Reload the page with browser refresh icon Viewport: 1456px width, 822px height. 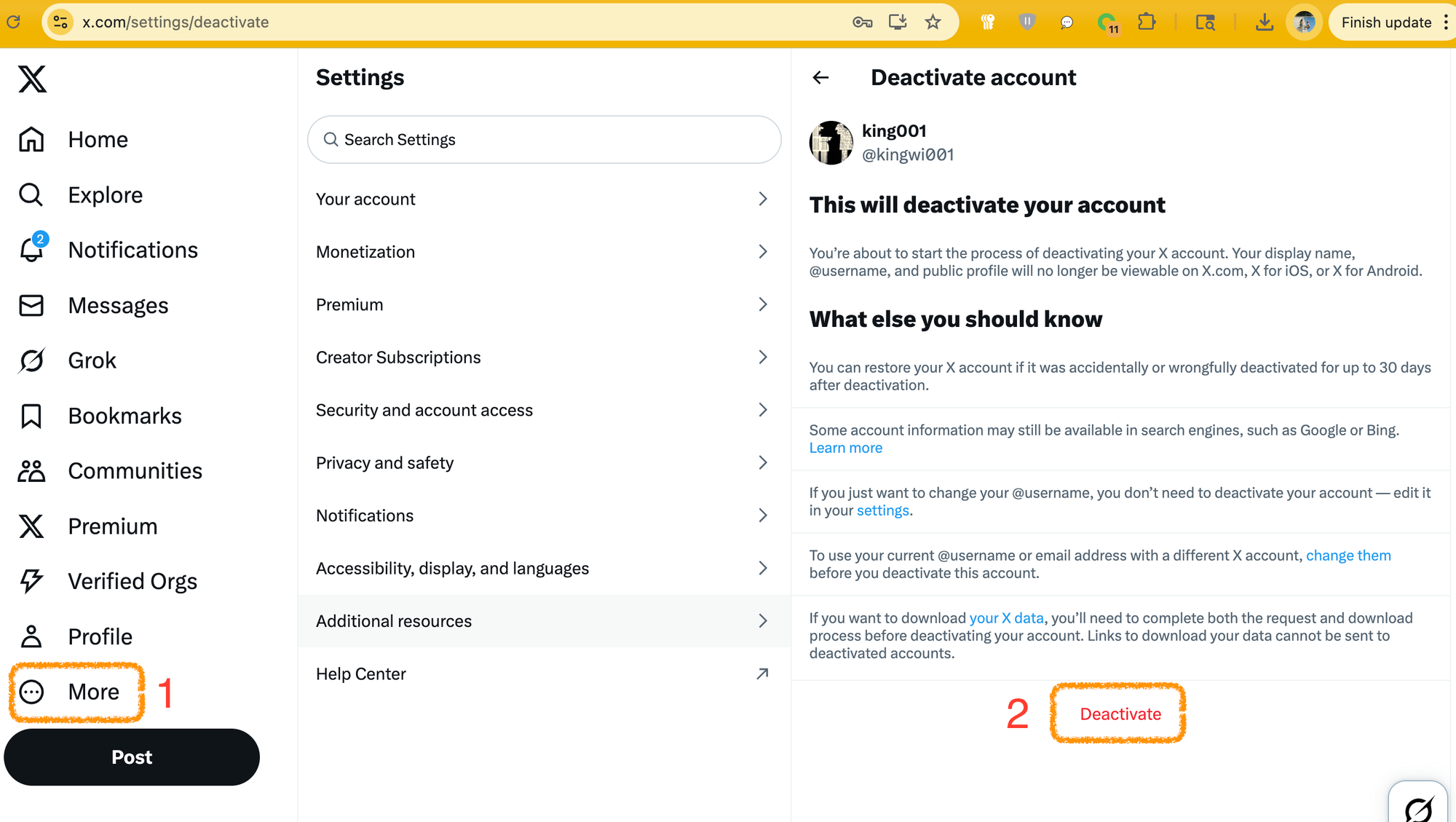(x=14, y=22)
